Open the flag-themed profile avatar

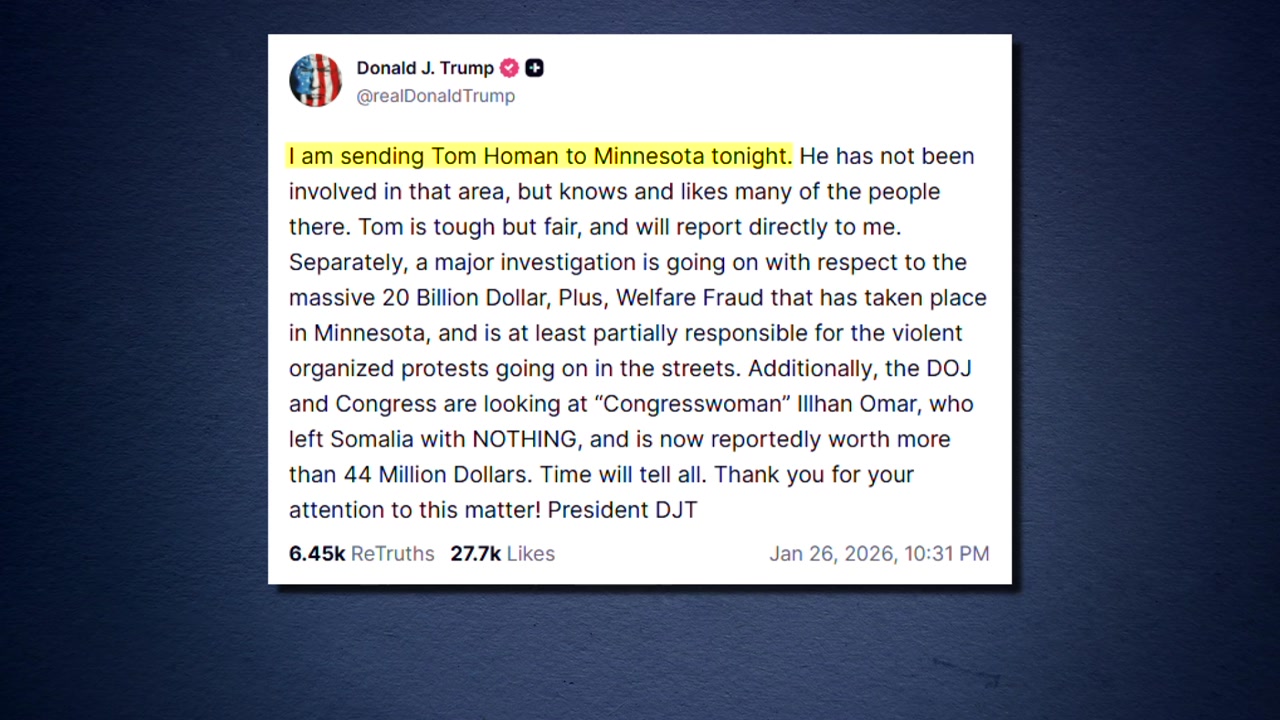tap(315, 80)
